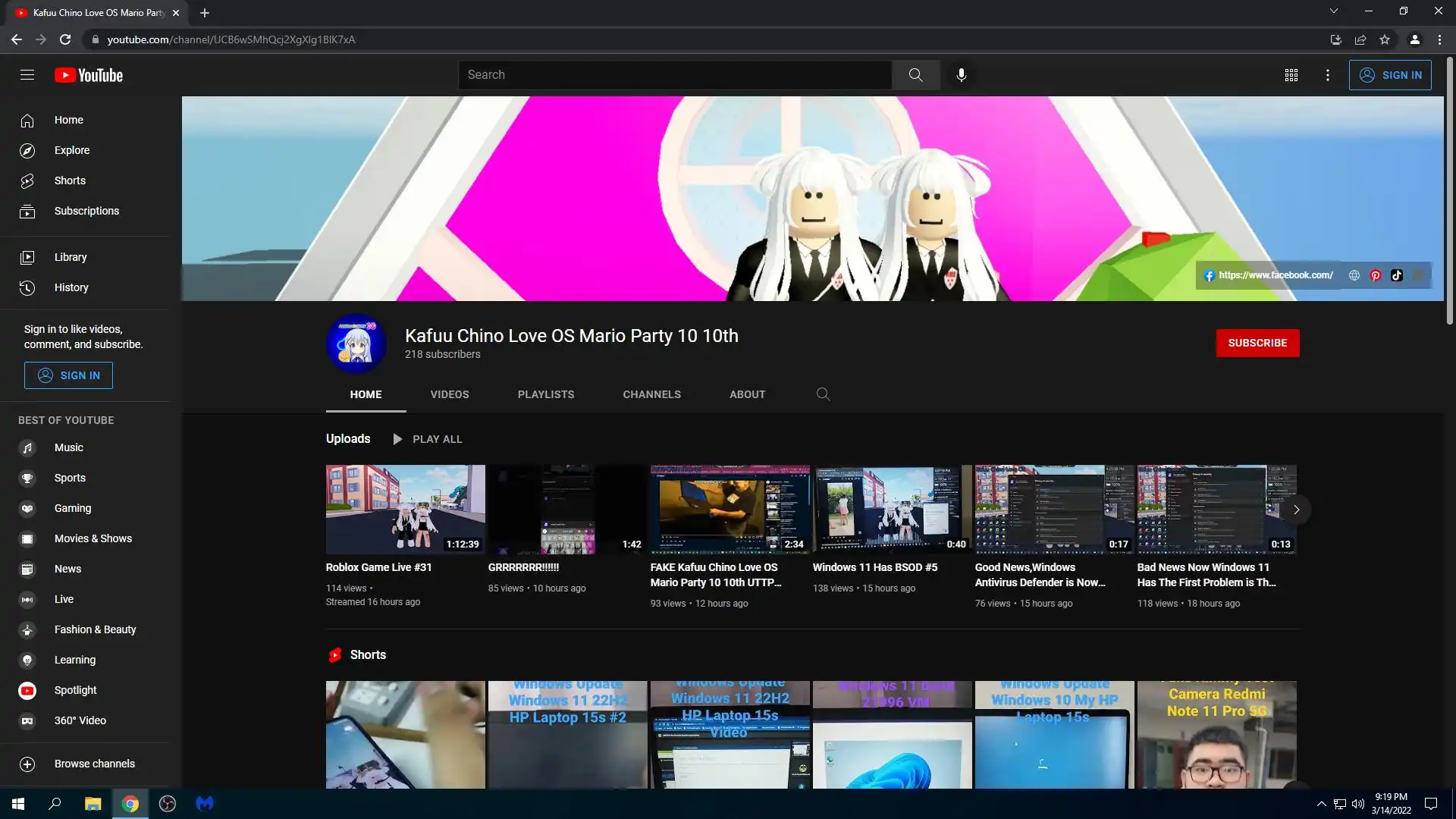Click the voice search microphone icon
This screenshot has height=819, width=1456.
tap(961, 75)
